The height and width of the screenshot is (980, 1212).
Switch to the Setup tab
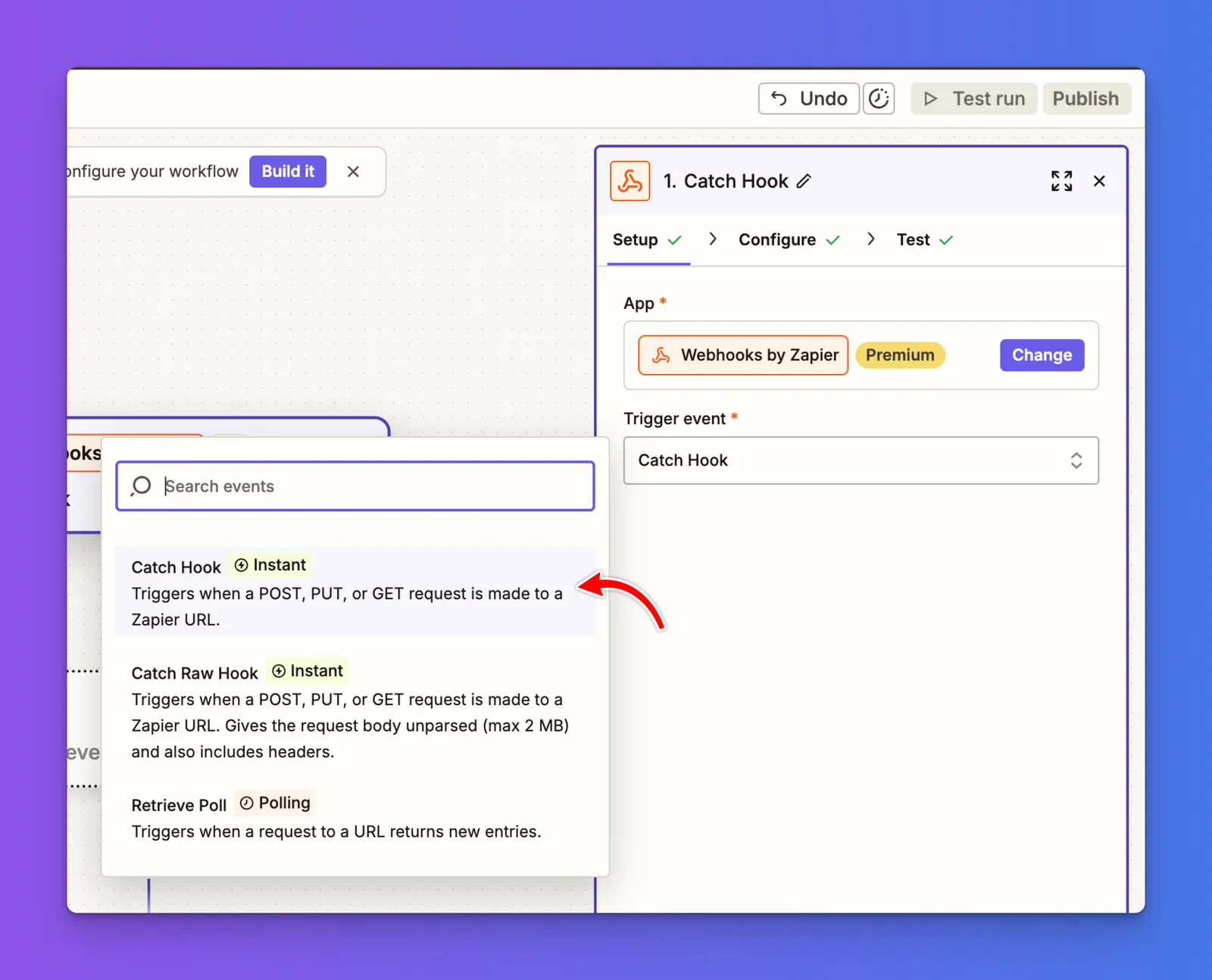pos(648,240)
